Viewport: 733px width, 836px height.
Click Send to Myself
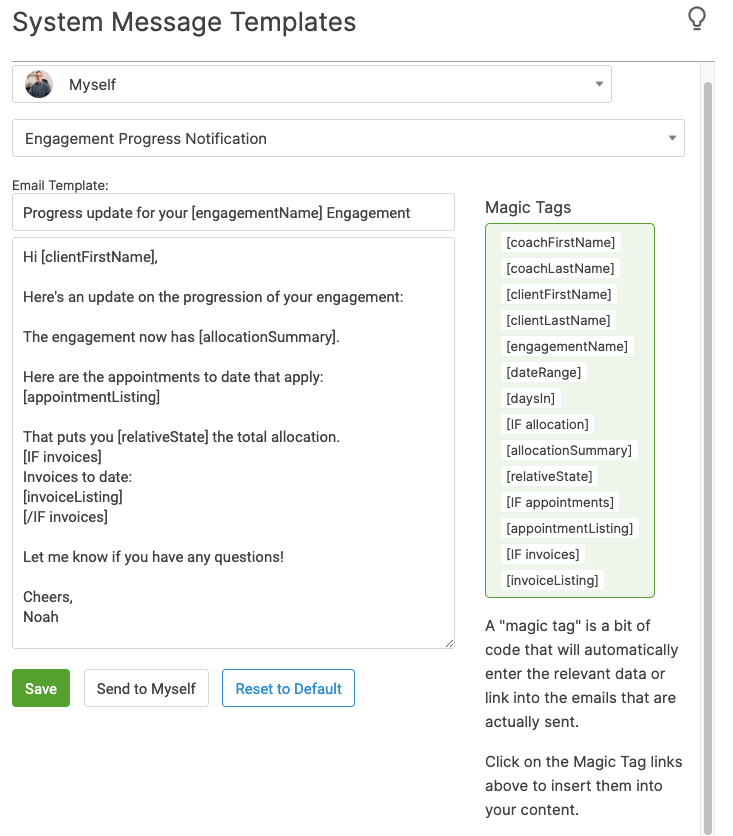coord(146,688)
